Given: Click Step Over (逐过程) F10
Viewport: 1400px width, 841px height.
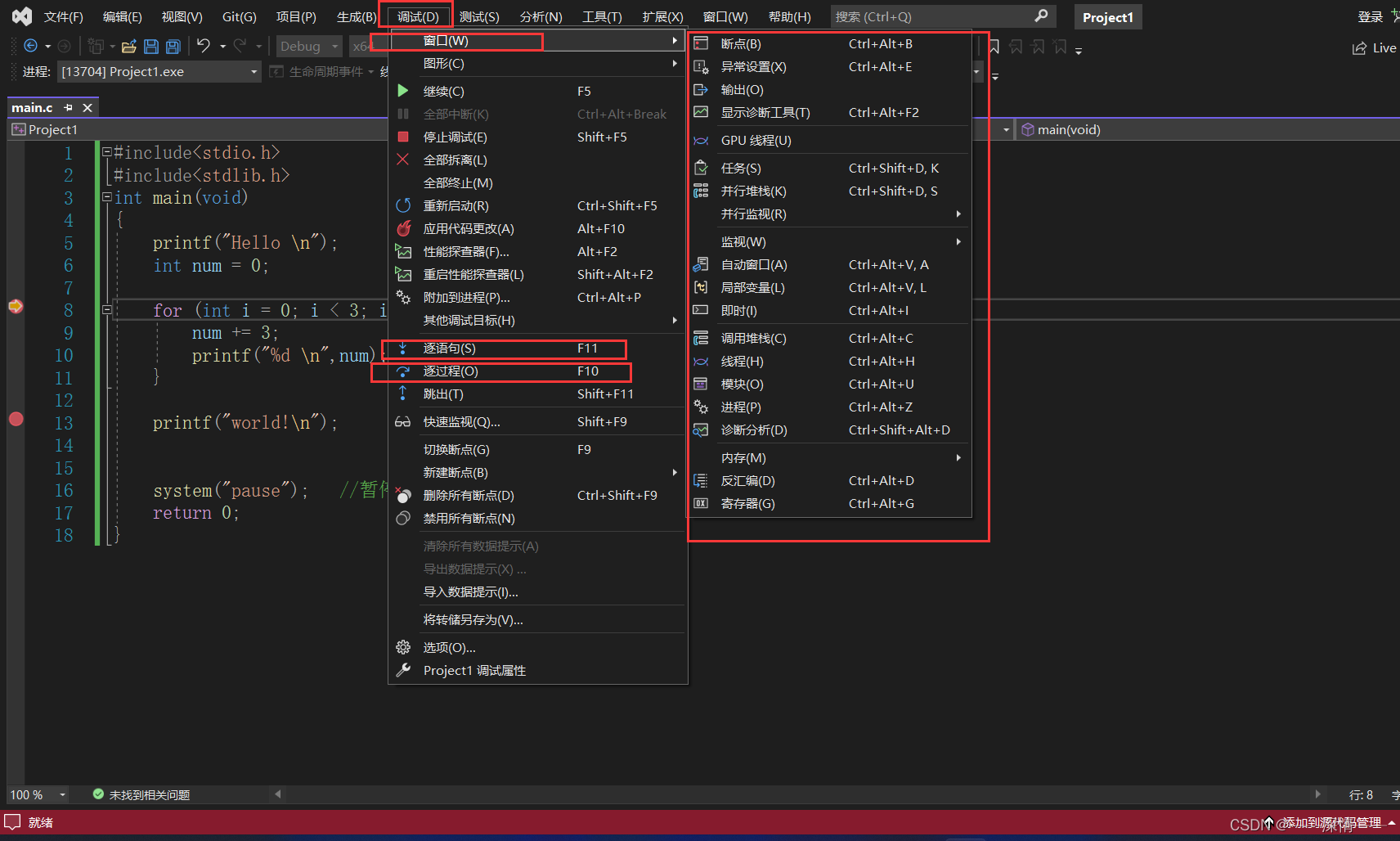Looking at the screenshot, I should tap(537, 371).
